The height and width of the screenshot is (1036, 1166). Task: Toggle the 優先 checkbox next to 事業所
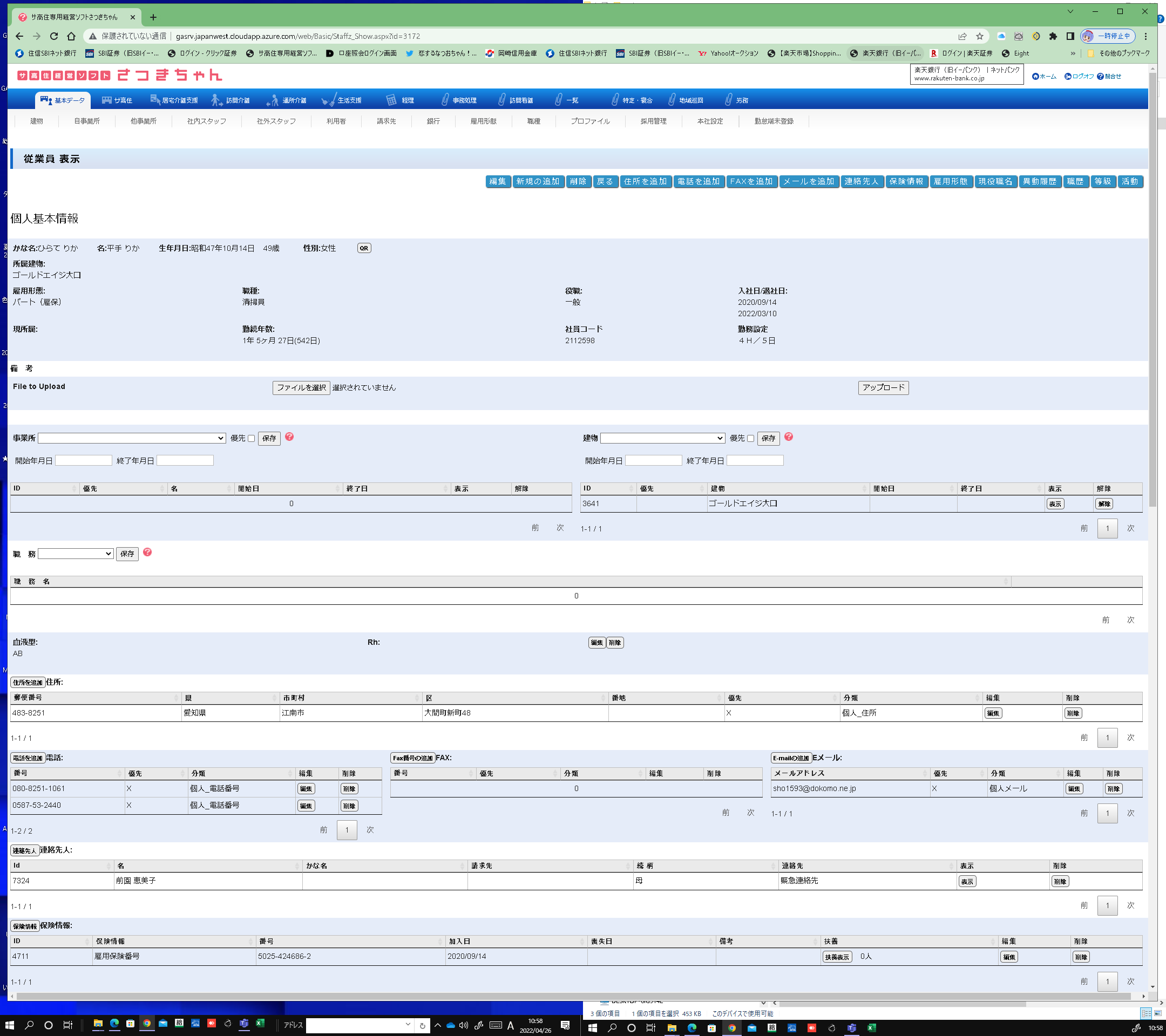point(251,439)
